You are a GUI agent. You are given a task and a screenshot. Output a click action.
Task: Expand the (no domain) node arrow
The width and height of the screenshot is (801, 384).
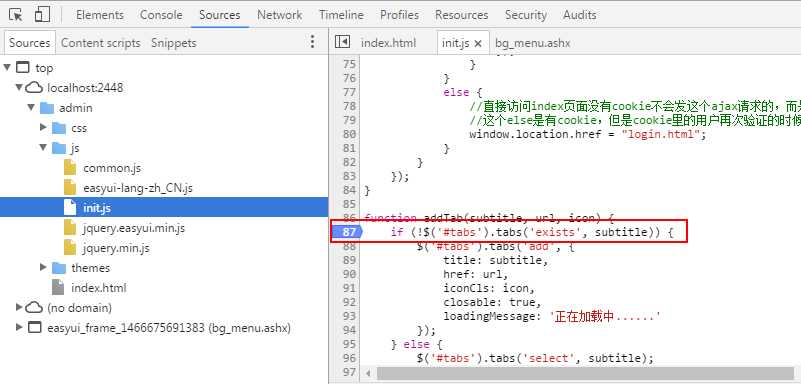coord(19,307)
